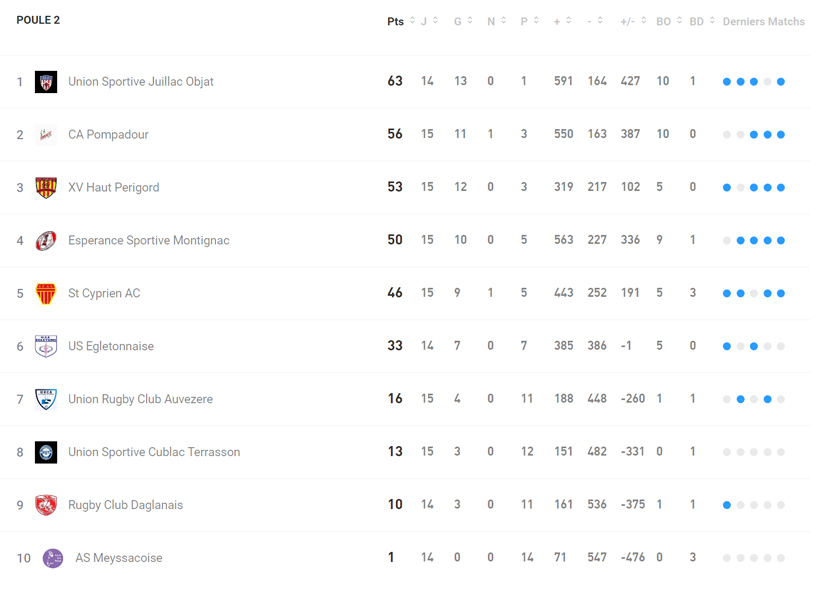Click the last match dot for CA Pompadour
822x595 pixels.
(781, 135)
